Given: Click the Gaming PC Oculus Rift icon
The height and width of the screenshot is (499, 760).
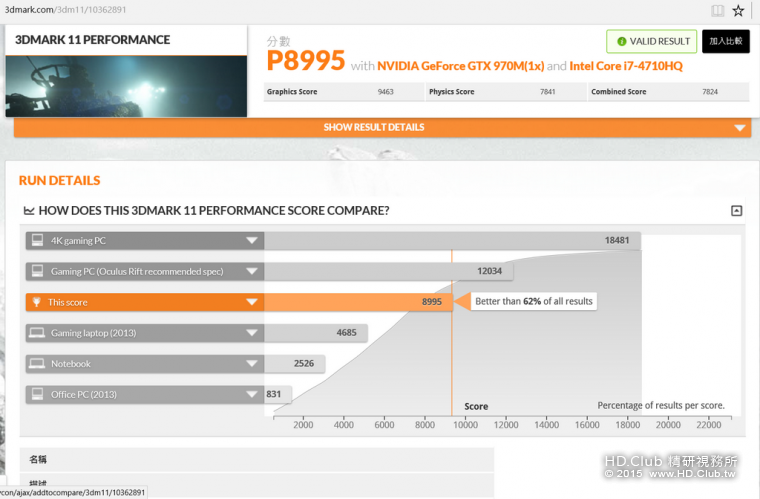Looking at the screenshot, I should 37,271.
